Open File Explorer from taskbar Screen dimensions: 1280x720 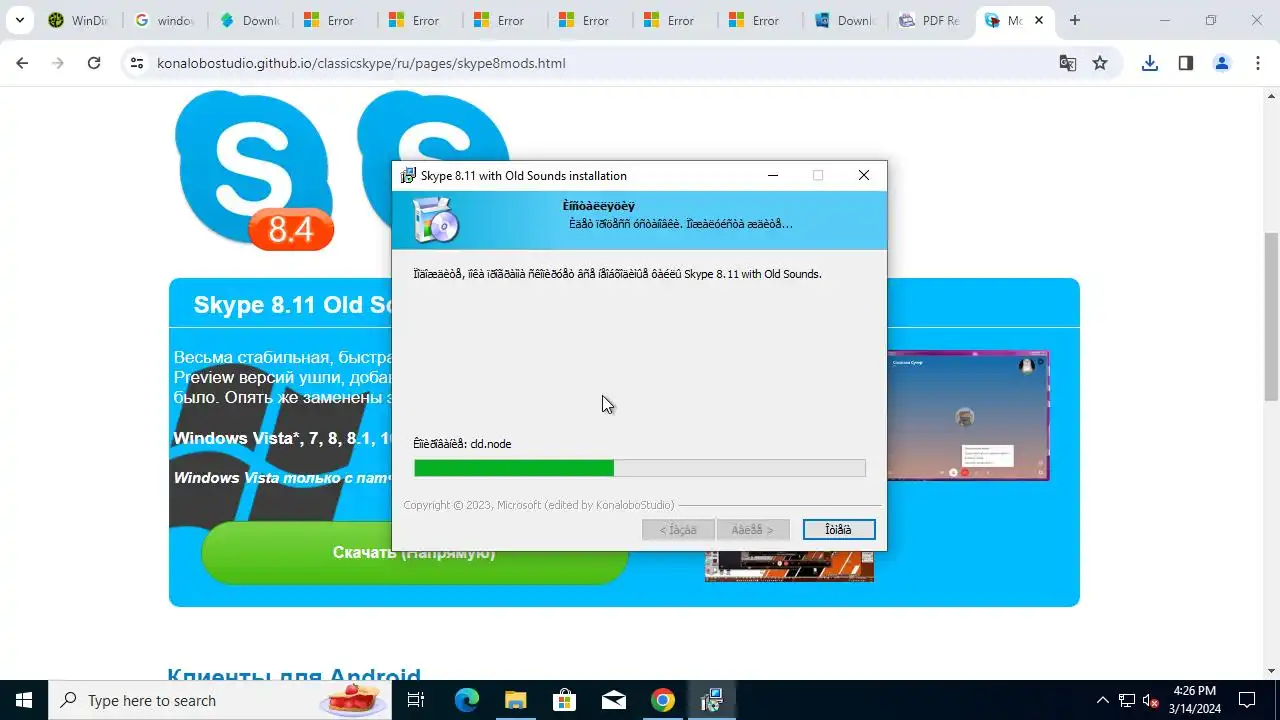(x=515, y=700)
